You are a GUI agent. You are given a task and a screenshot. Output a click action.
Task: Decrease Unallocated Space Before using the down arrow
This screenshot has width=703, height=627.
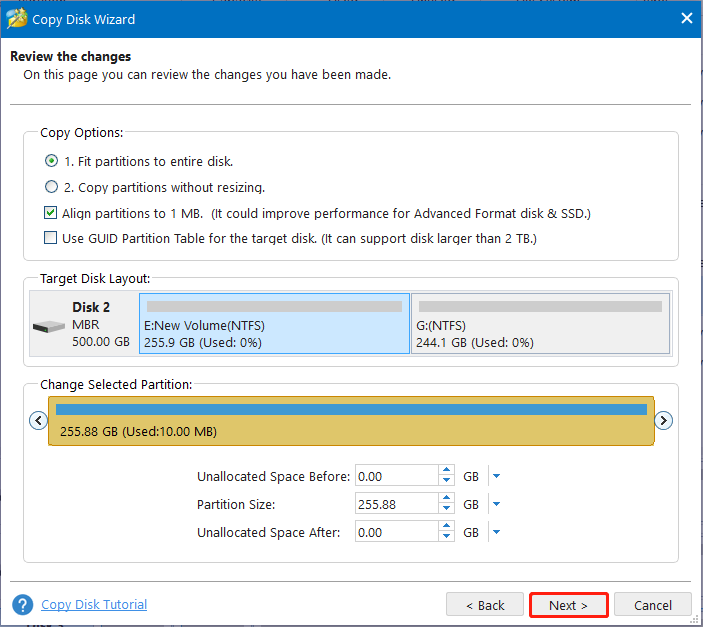click(446, 480)
